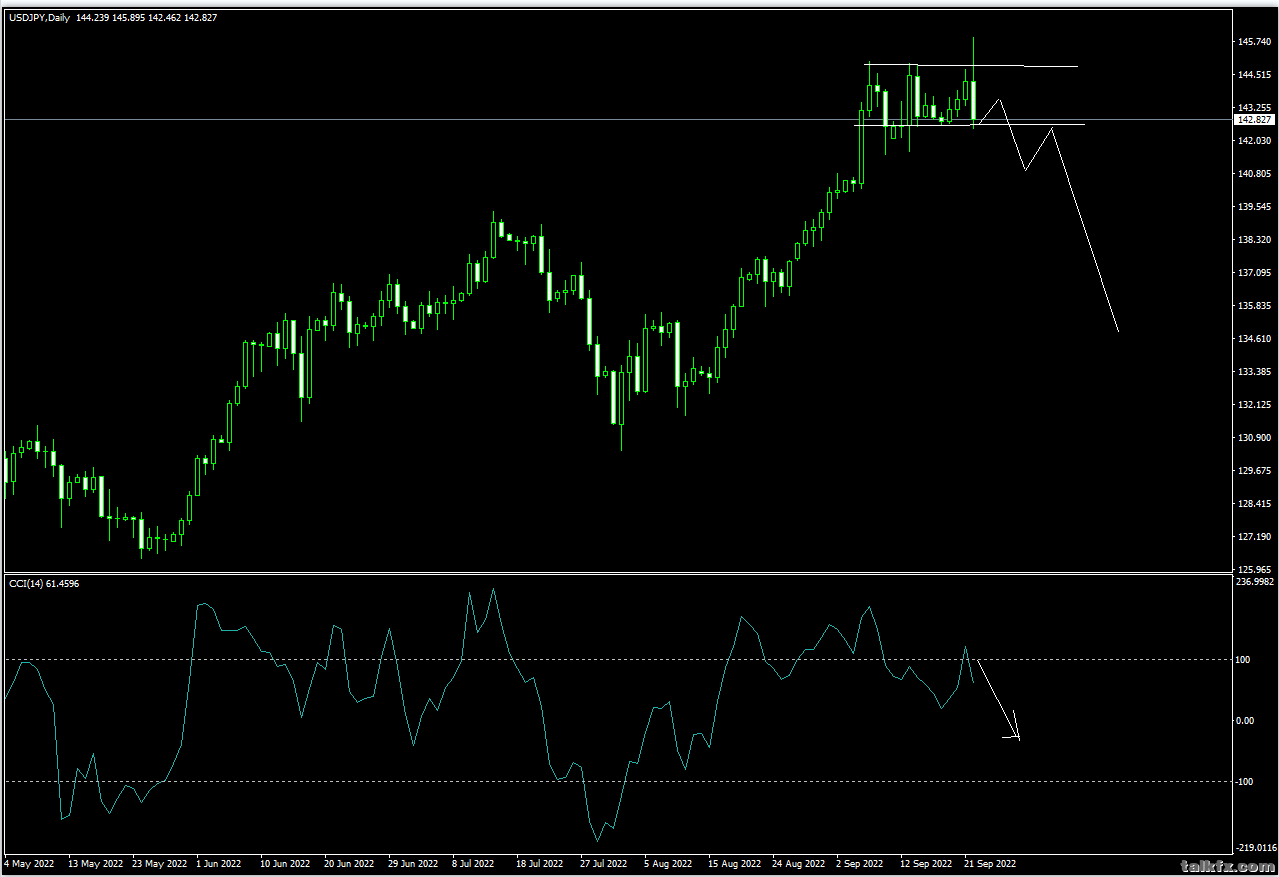This screenshot has width=1279, height=877.
Task: Click the 29 Jun 2022 date label
Action: coord(415,863)
